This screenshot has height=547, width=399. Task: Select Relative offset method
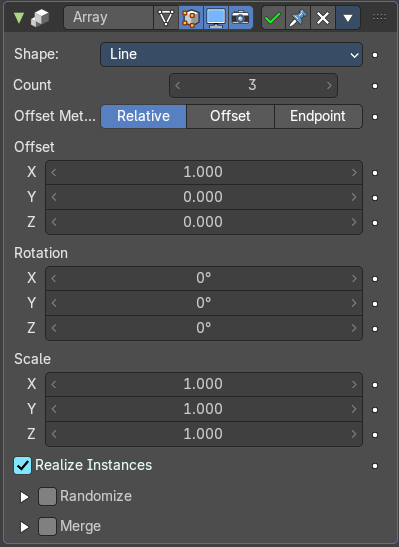(143, 116)
